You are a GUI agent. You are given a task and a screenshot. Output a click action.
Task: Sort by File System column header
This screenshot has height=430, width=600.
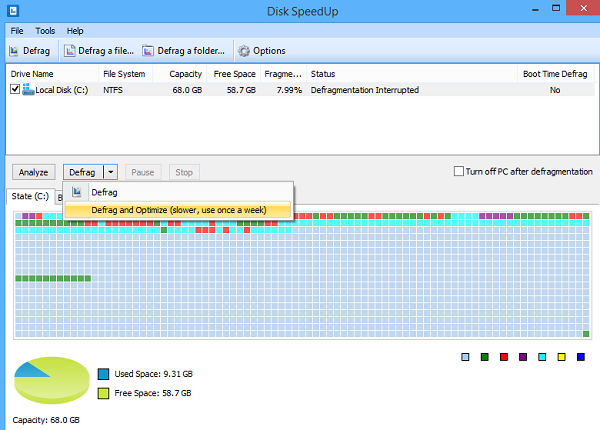coord(126,74)
